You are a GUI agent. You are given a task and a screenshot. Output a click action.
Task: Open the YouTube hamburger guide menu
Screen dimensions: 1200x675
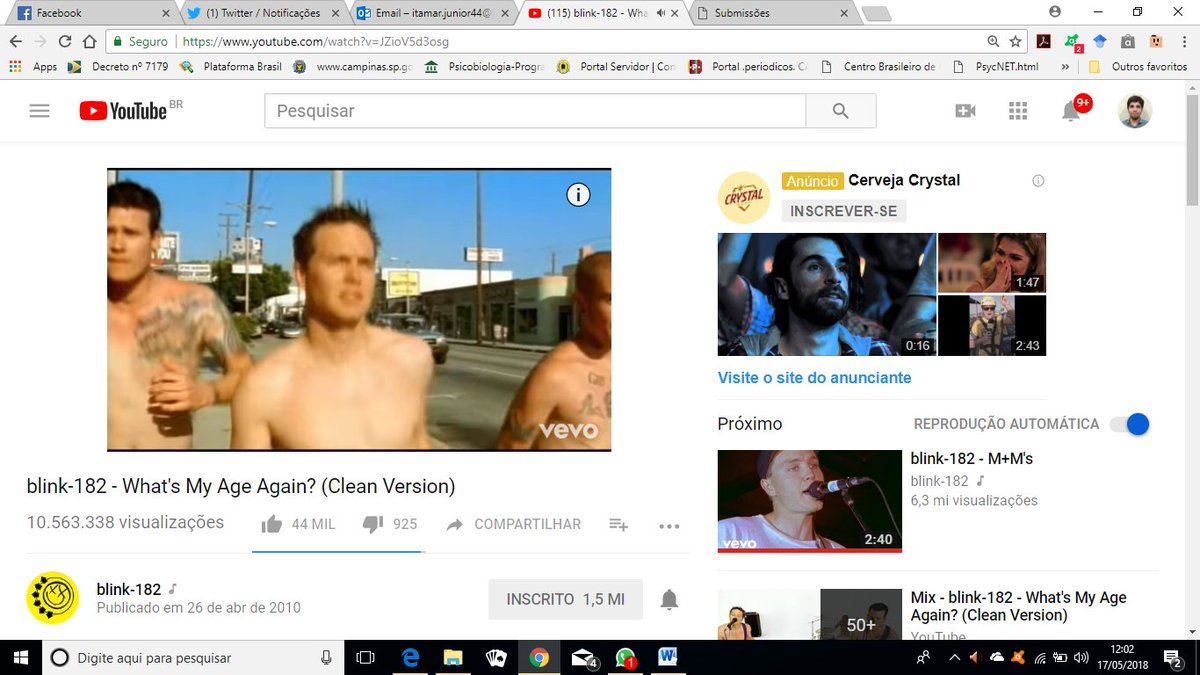point(39,111)
